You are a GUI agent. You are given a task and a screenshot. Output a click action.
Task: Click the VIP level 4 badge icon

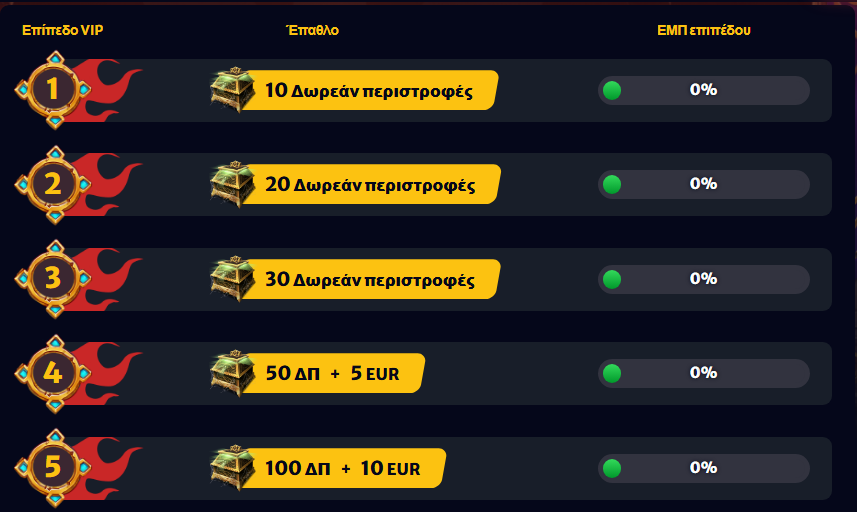point(54,373)
